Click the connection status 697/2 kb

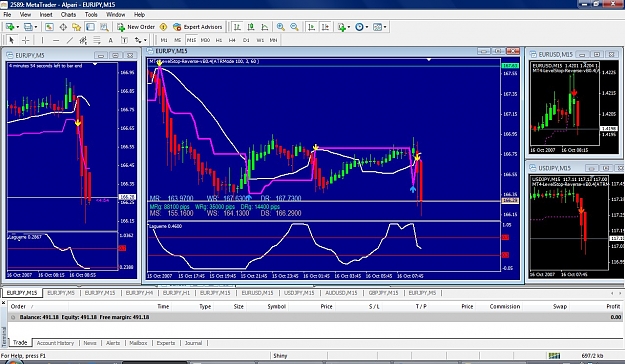click(592, 356)
